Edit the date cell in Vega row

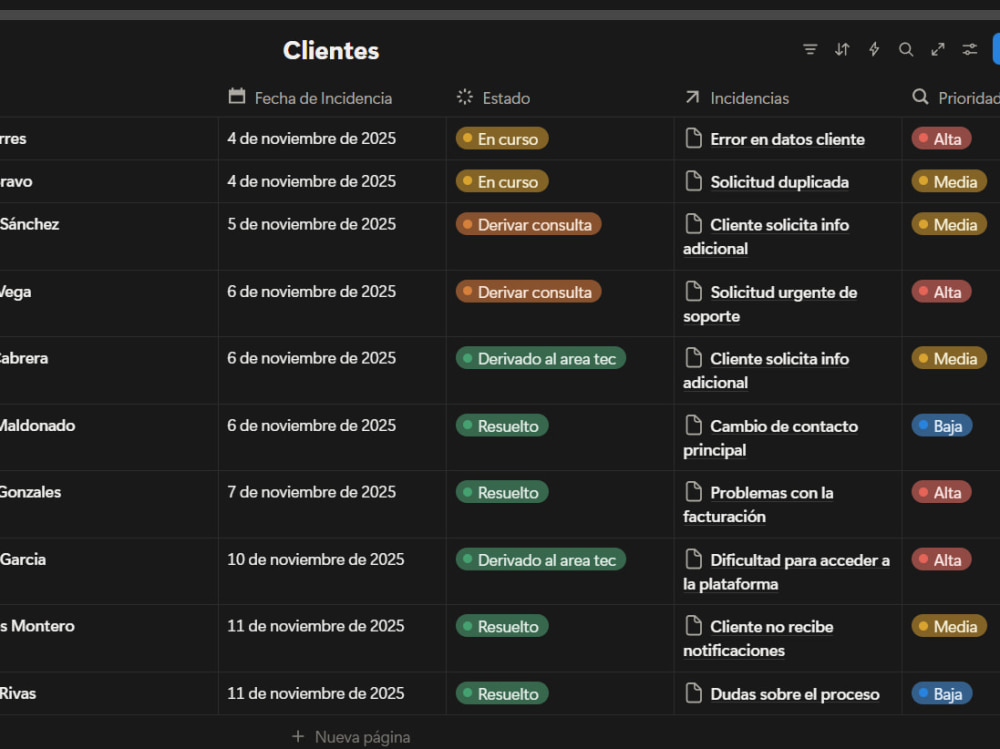[x=332, y=303]
